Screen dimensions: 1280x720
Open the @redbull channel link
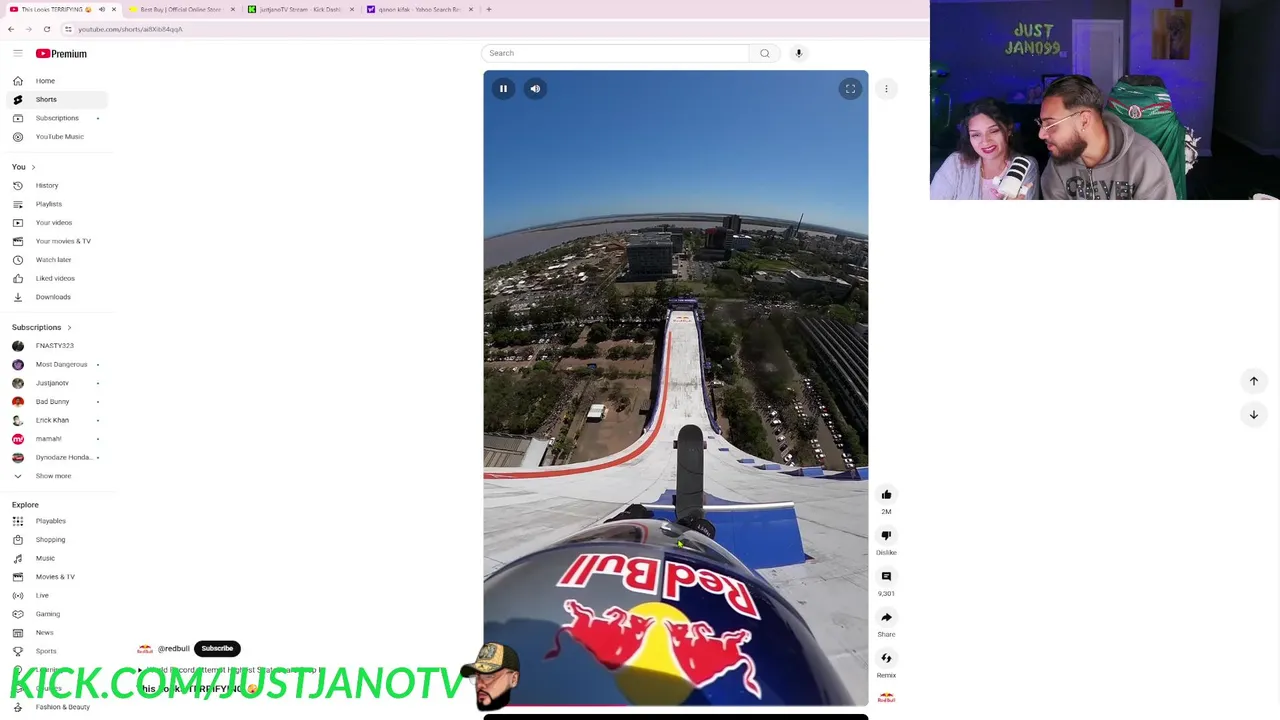tap(174, 649)
